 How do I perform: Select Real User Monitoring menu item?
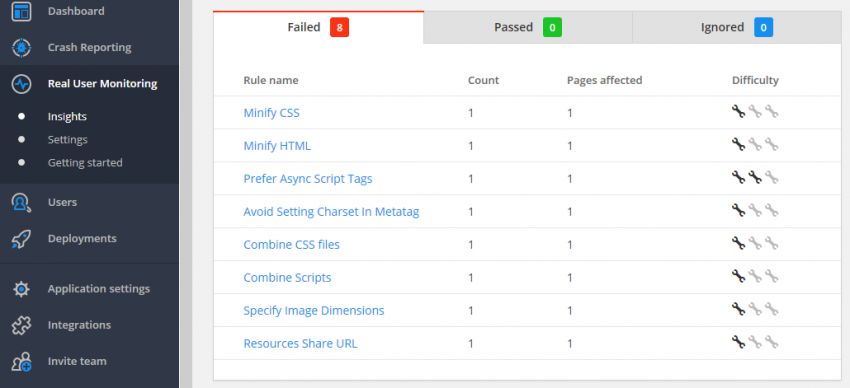coord(102,84)
